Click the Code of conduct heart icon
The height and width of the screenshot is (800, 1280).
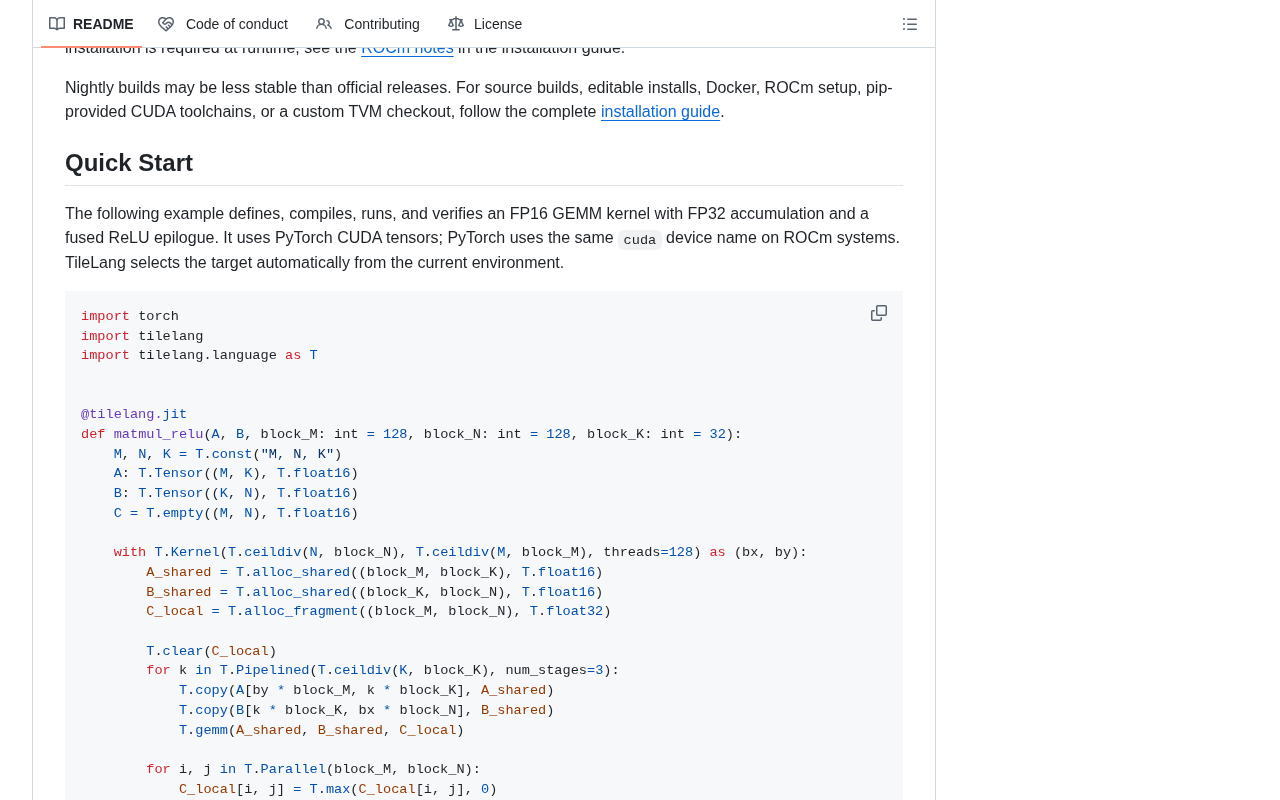point(166,24)
